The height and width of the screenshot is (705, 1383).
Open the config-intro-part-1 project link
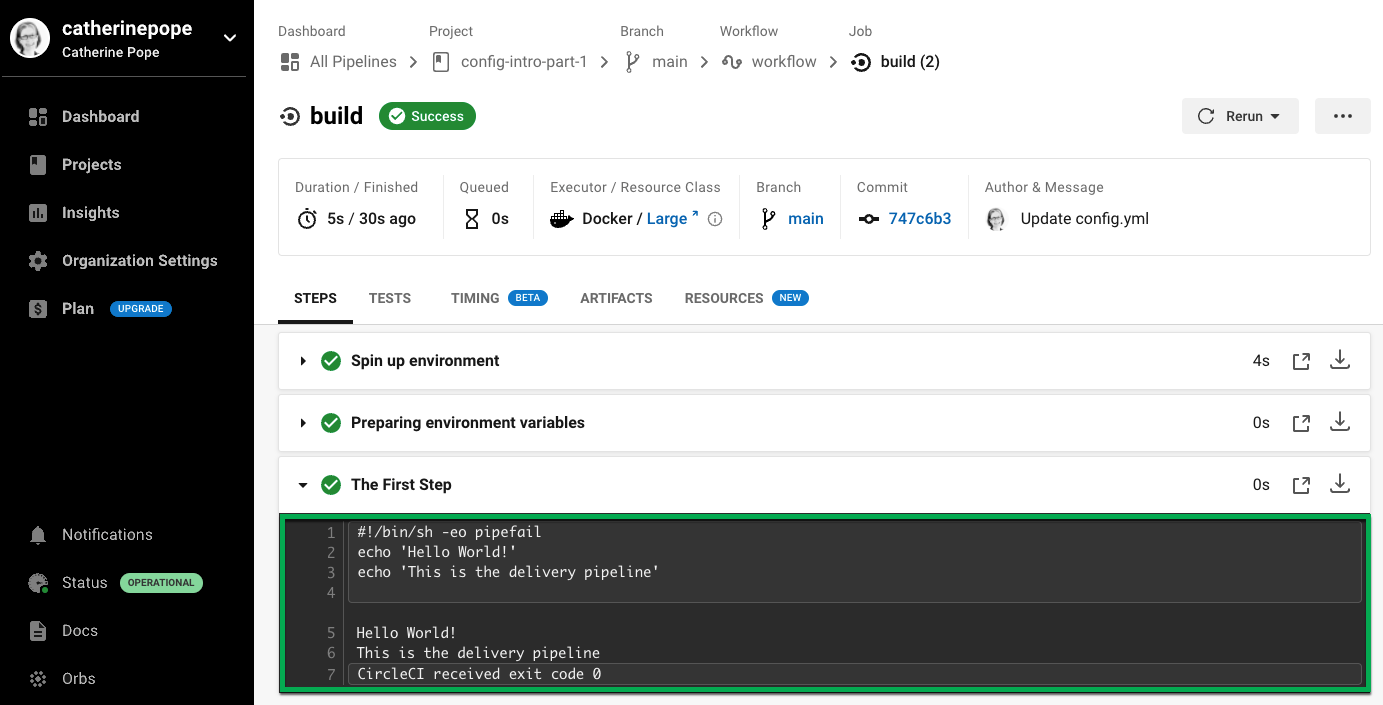coord(524,62)
